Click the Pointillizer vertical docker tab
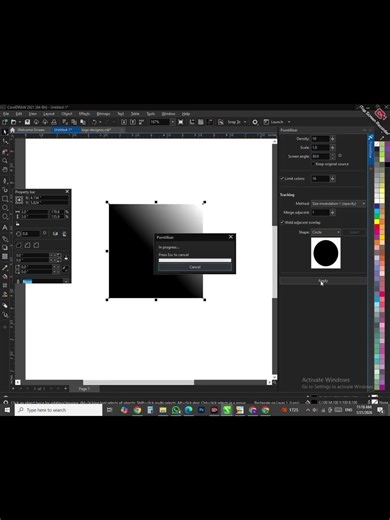Viewport: 390px width, 520px height. pyautogui.click(x=370, y=148)
